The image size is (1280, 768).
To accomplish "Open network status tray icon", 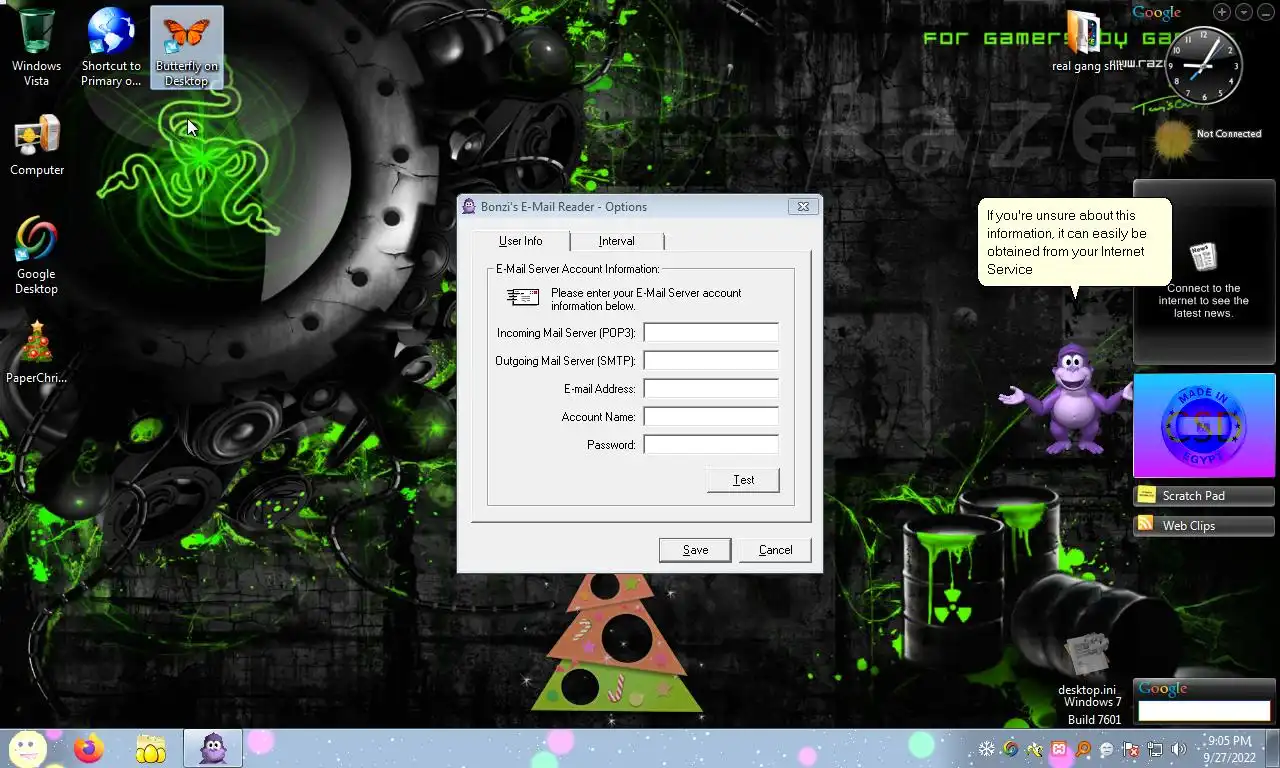I will (1155, 749).
